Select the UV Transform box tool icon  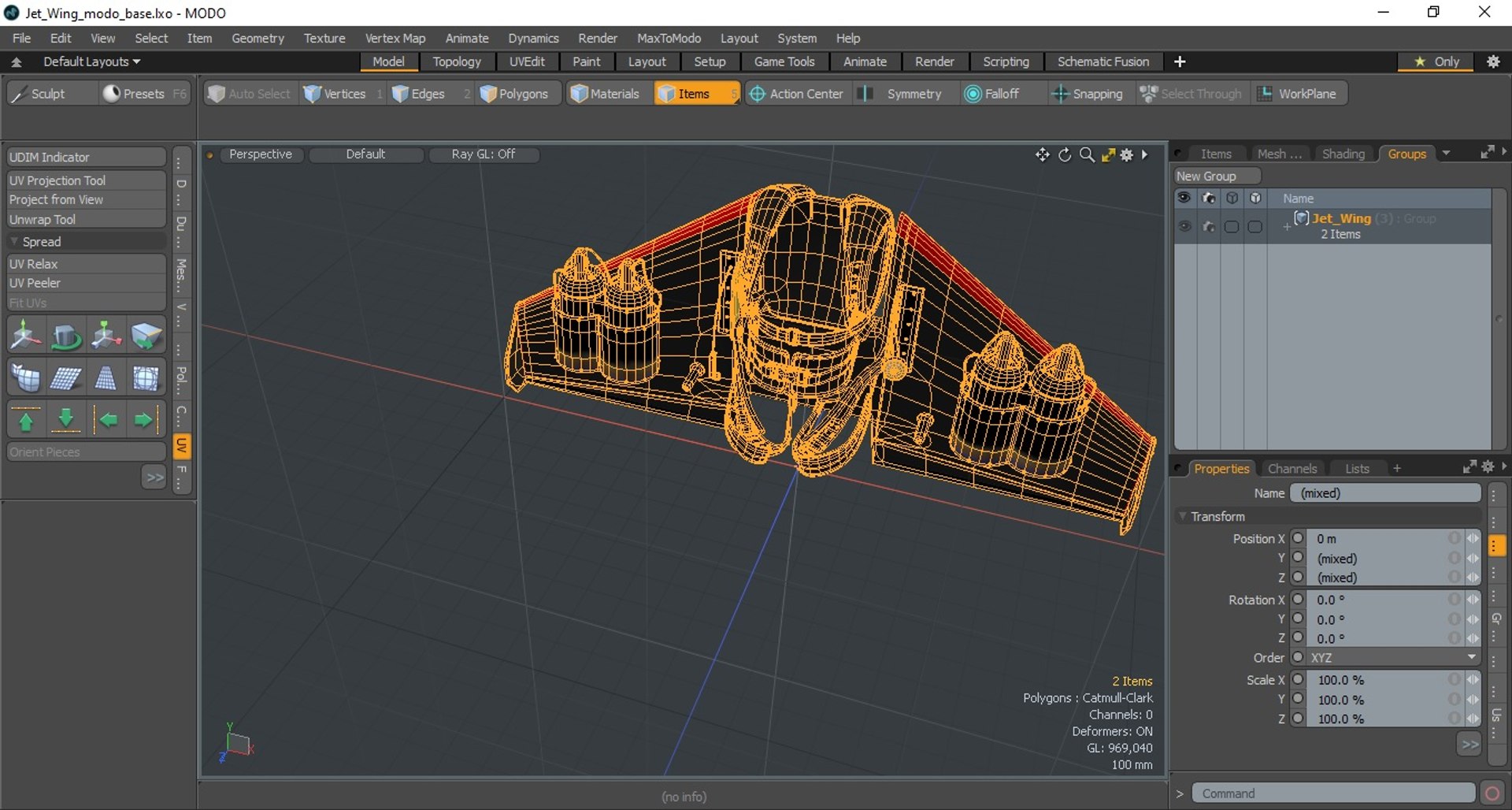tap(146, 336)
